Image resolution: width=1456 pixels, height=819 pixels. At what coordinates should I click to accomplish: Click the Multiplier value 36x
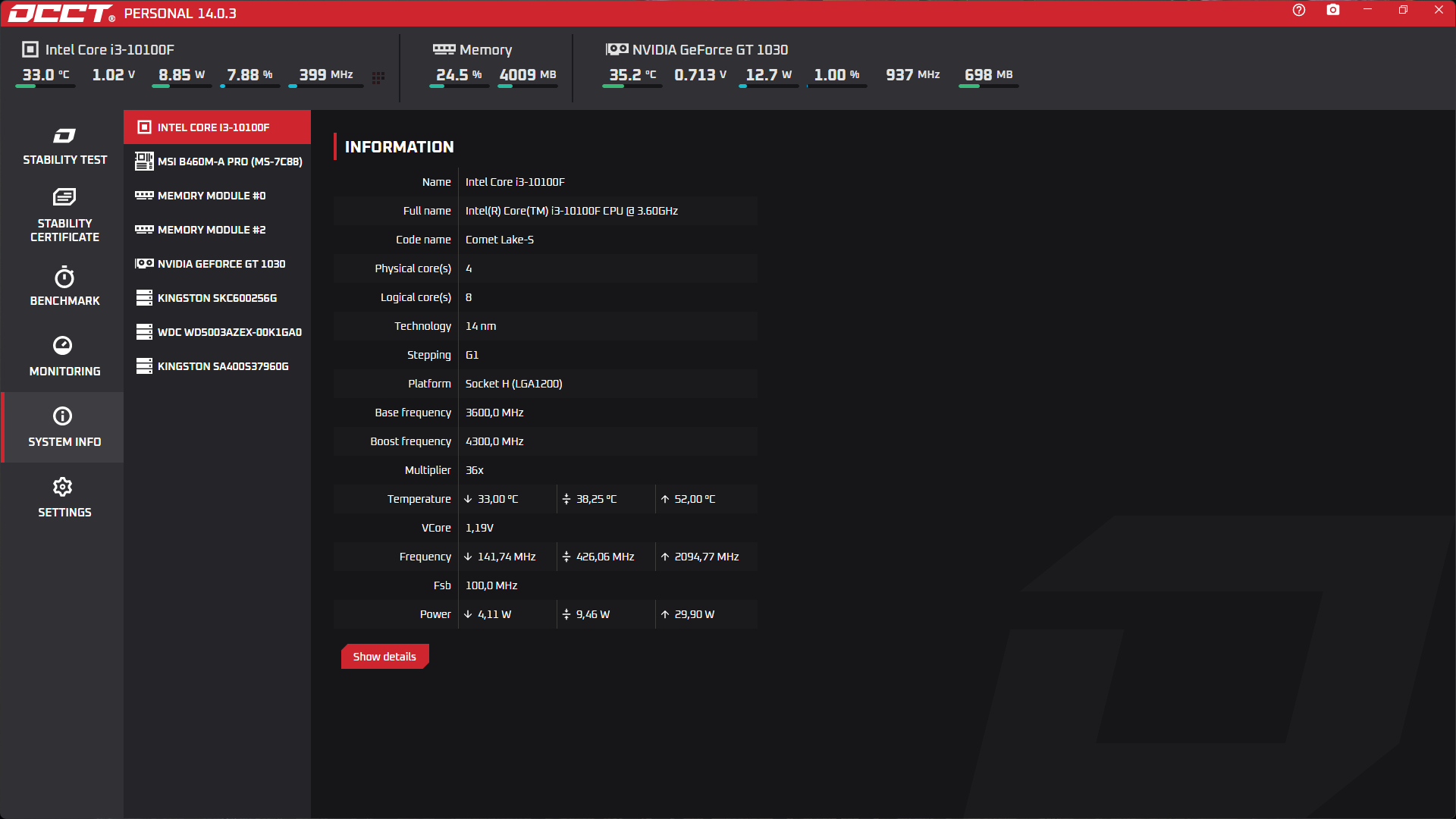coord(475,470)
